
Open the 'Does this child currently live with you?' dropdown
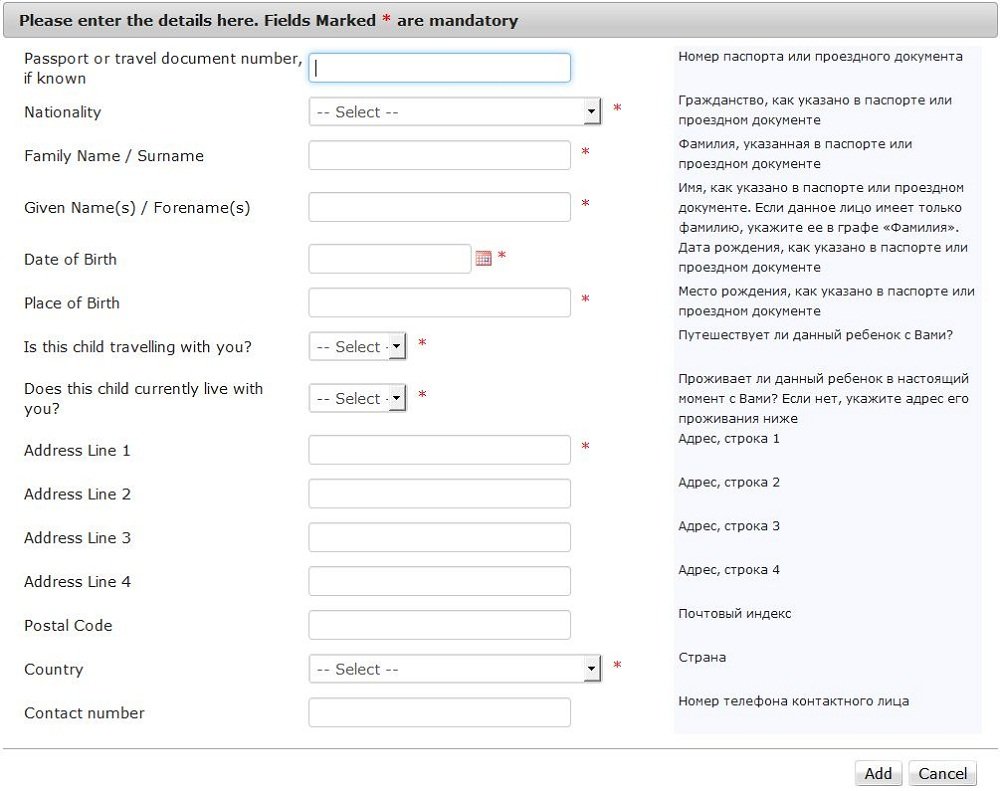(x=357, y=398)
